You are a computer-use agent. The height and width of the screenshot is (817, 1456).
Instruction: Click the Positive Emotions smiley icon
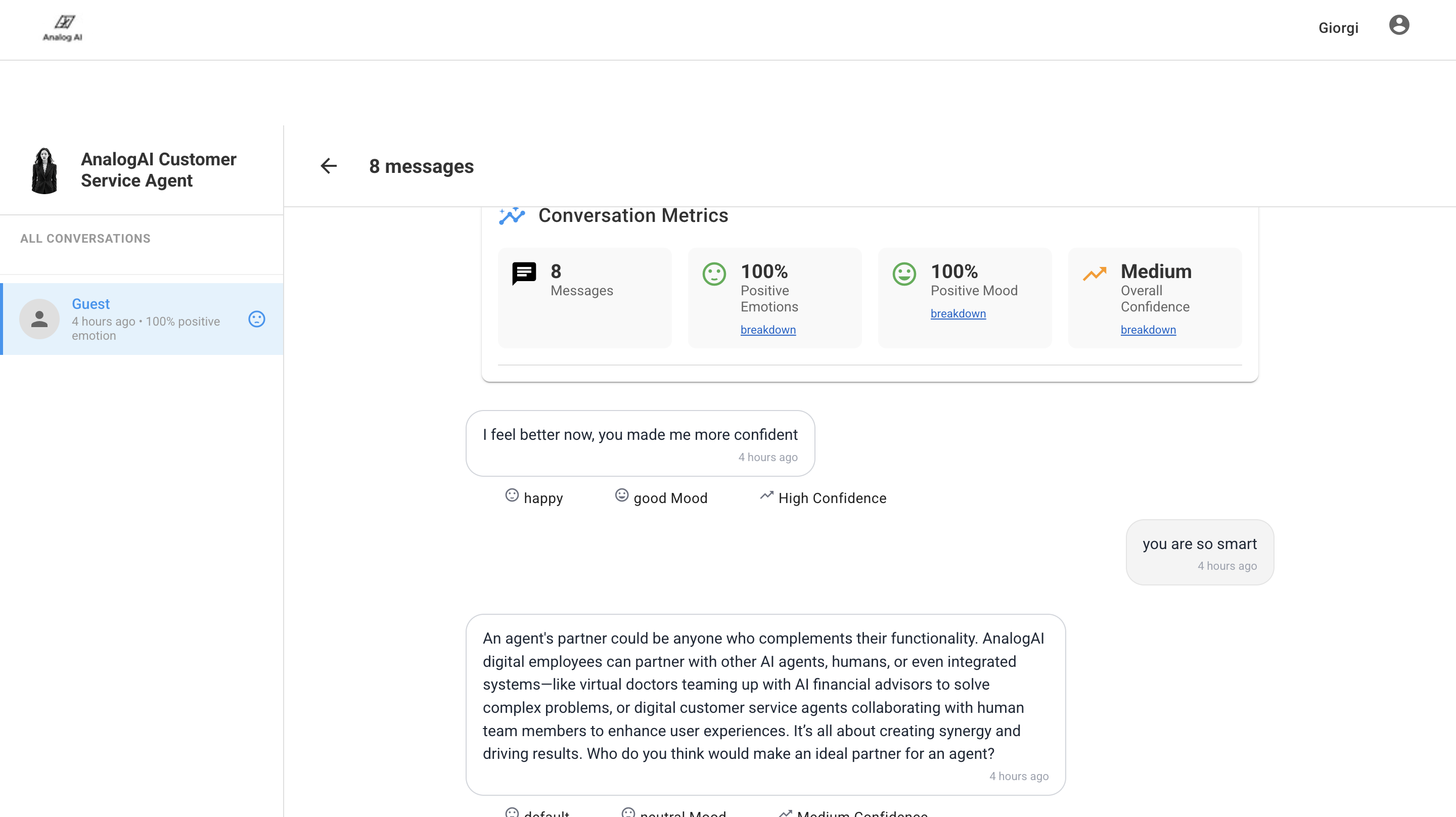click(x=713, y=273)
